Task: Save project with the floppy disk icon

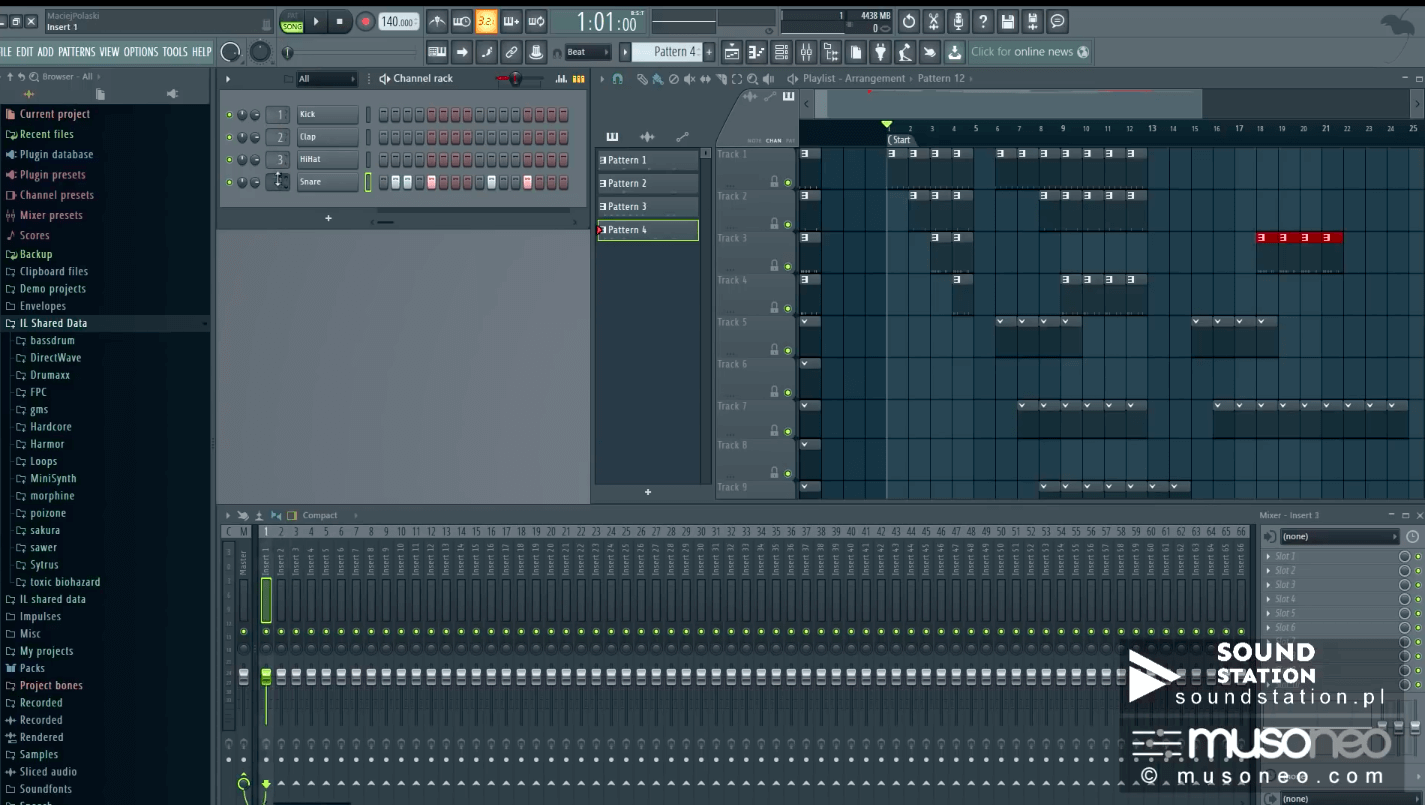Action: click(1008, 21)
